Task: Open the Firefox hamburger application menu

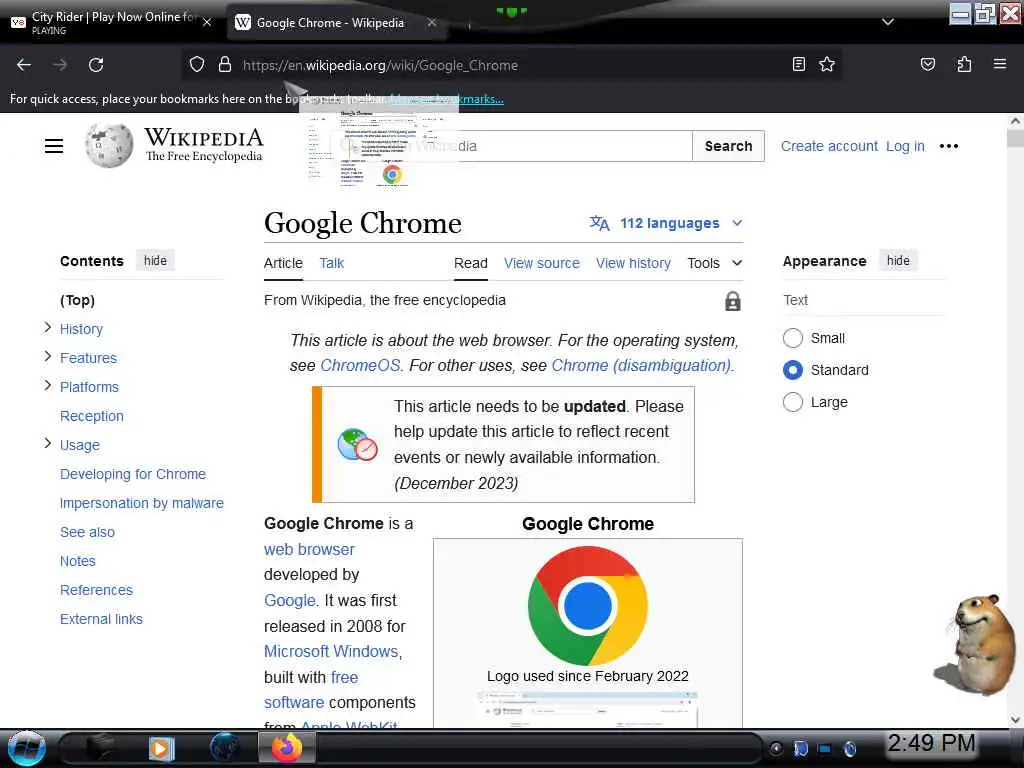Action: coord(999,64)
